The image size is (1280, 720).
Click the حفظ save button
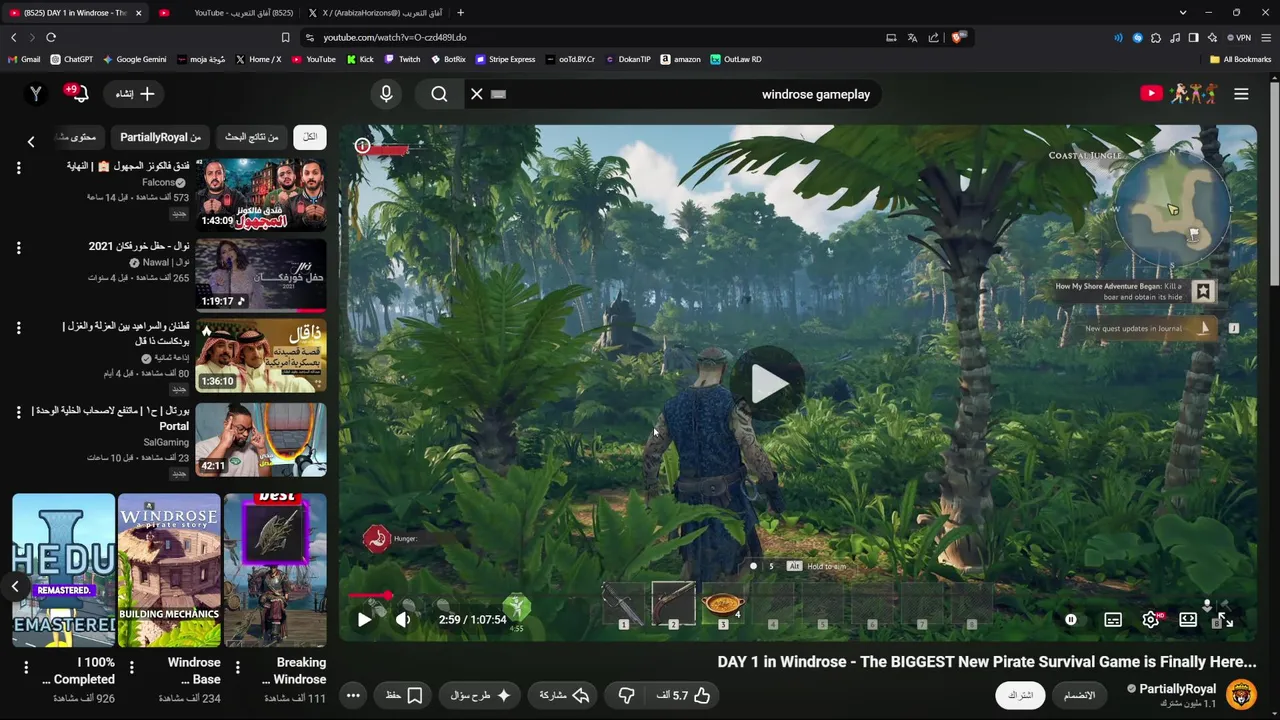403,695
